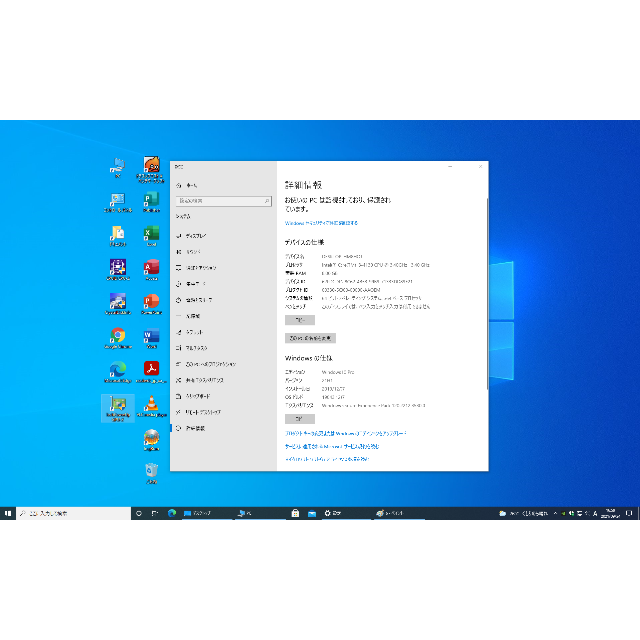Select the Publisher desktop icon
This screenshot has width=640, height=640.
(x=151, y=202)
